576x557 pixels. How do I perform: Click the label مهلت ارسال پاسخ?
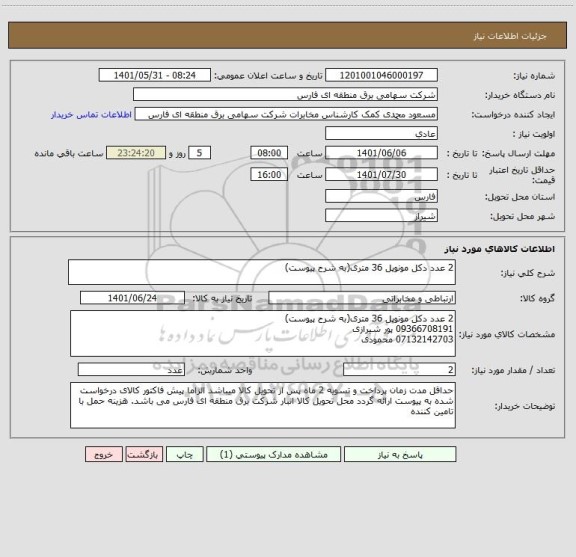tap(518, 153)
